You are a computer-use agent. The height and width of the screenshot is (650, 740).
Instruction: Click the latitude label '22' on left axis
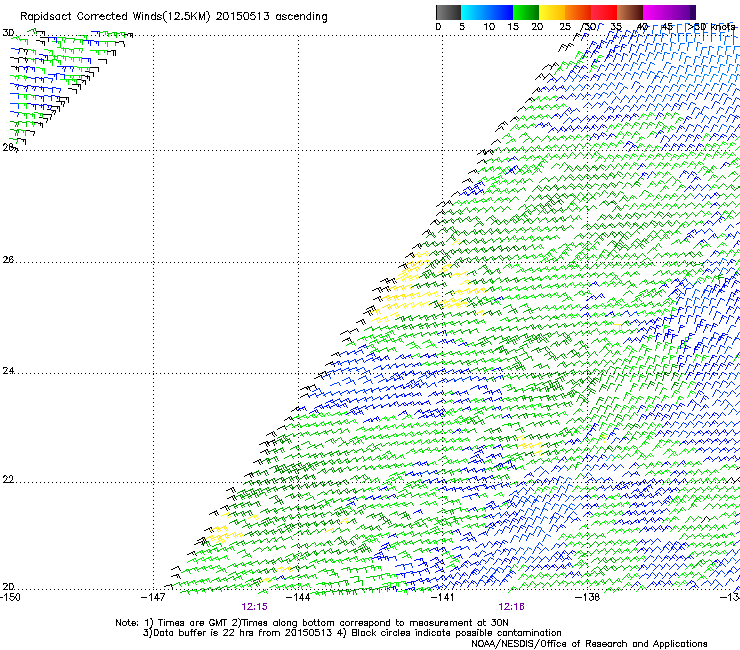[8, 480]
